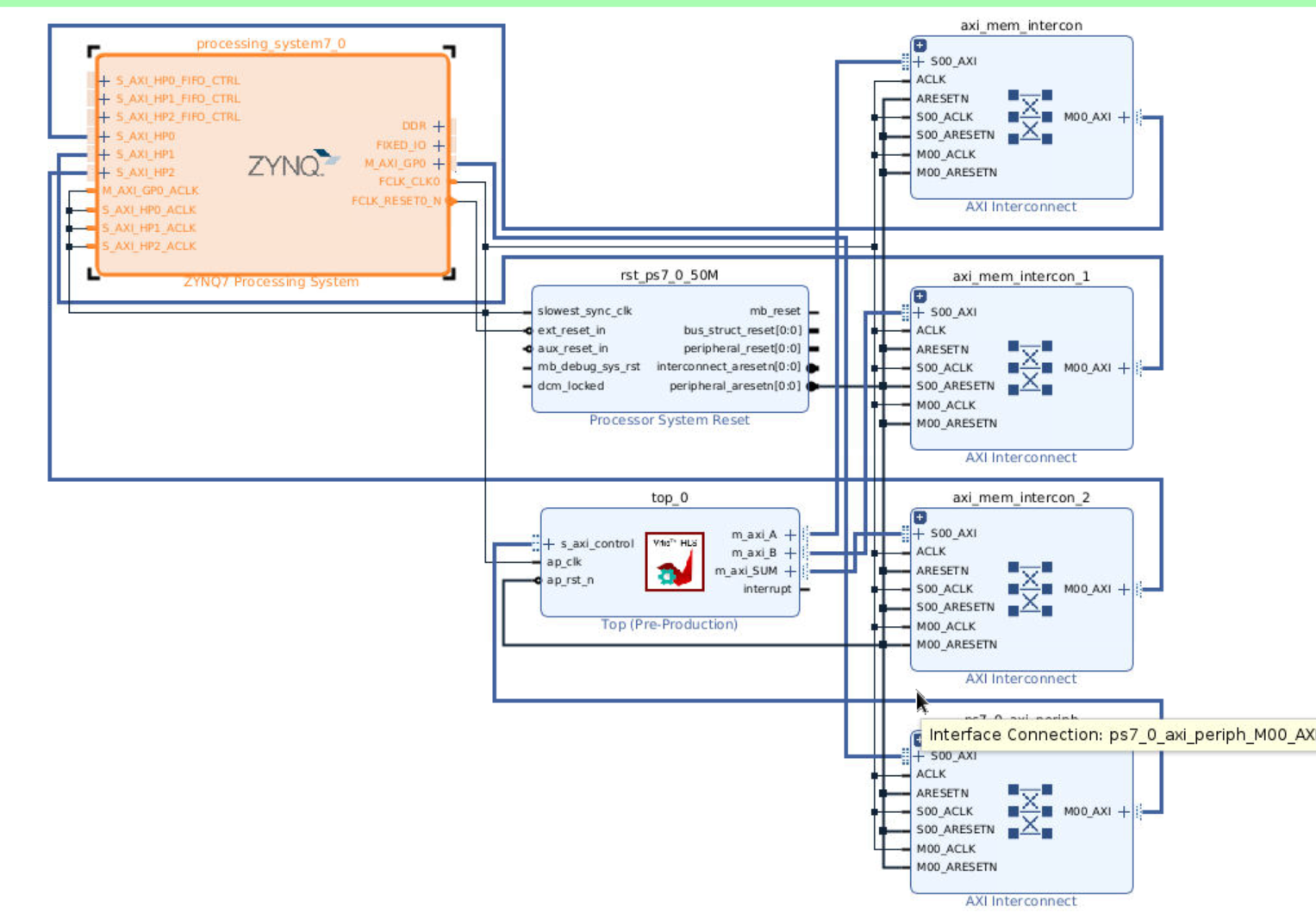Click the crossbar symbol inside axi_mem_intercon_1

tap(1030, 367)
